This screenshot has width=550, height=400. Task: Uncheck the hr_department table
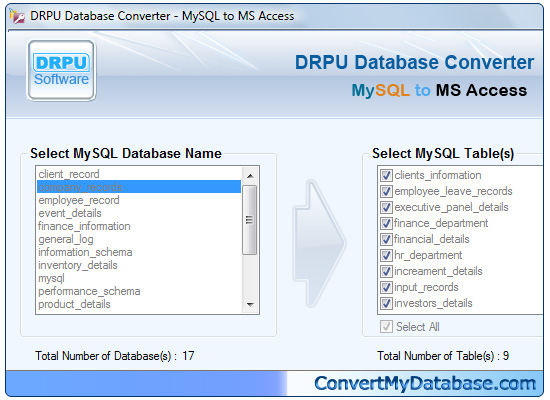[x=386, y=255]
